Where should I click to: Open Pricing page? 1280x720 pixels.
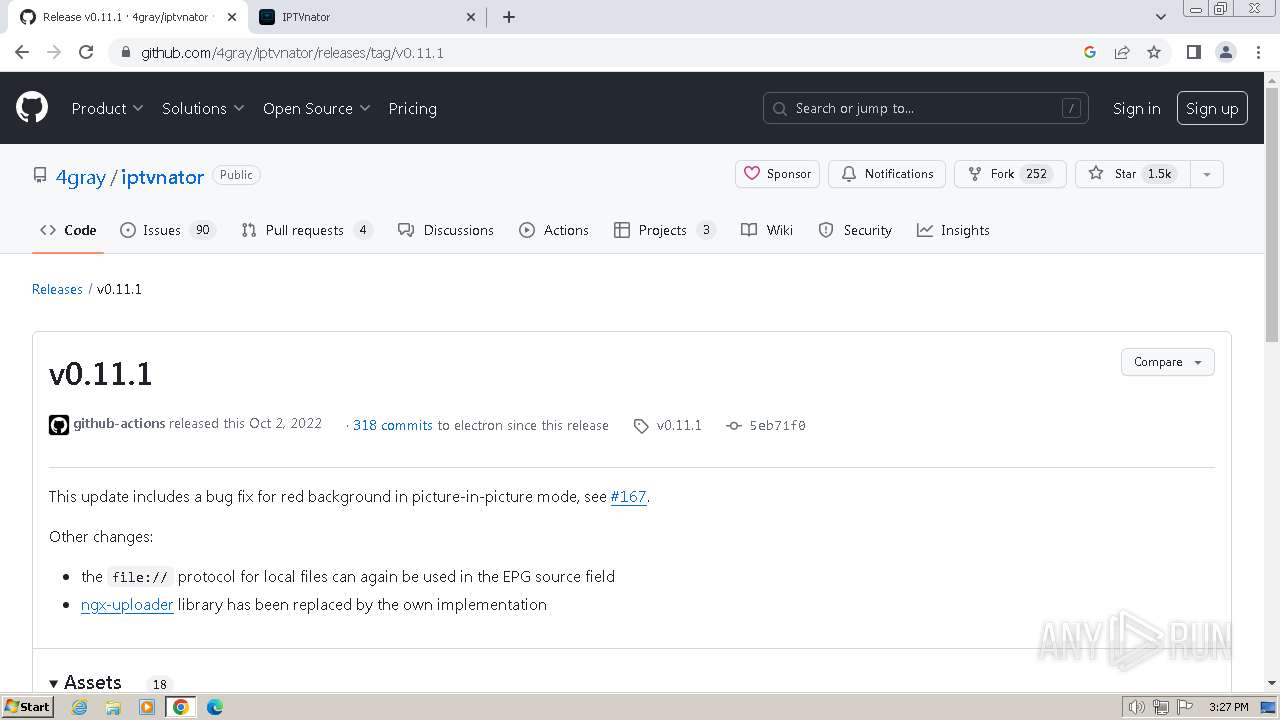tap(412, 108)
